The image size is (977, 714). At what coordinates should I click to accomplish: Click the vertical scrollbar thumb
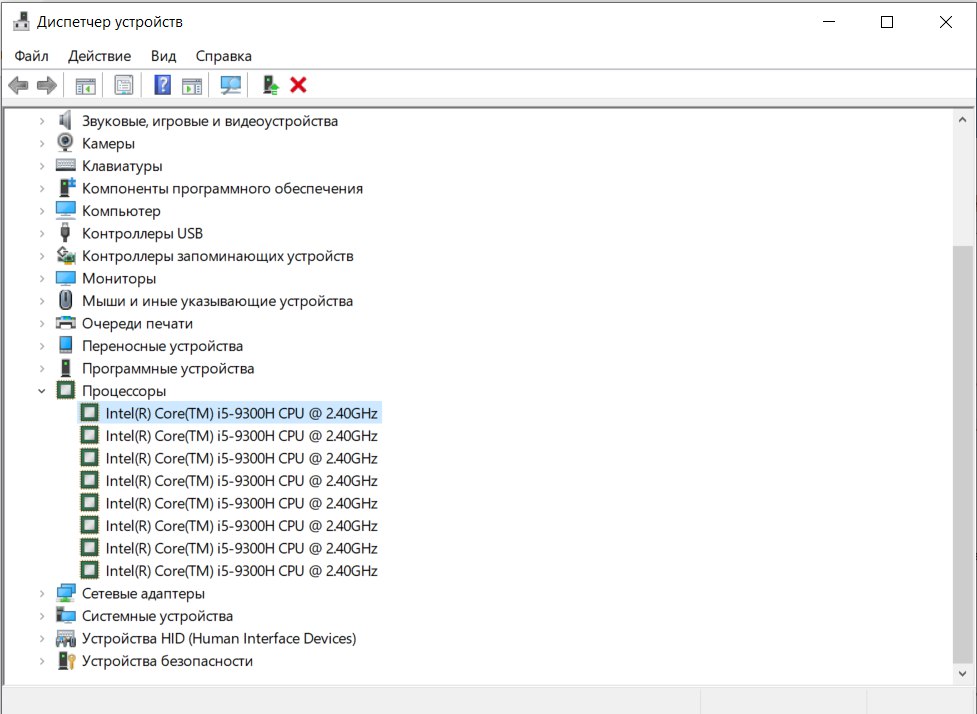[x=962, y=455]
